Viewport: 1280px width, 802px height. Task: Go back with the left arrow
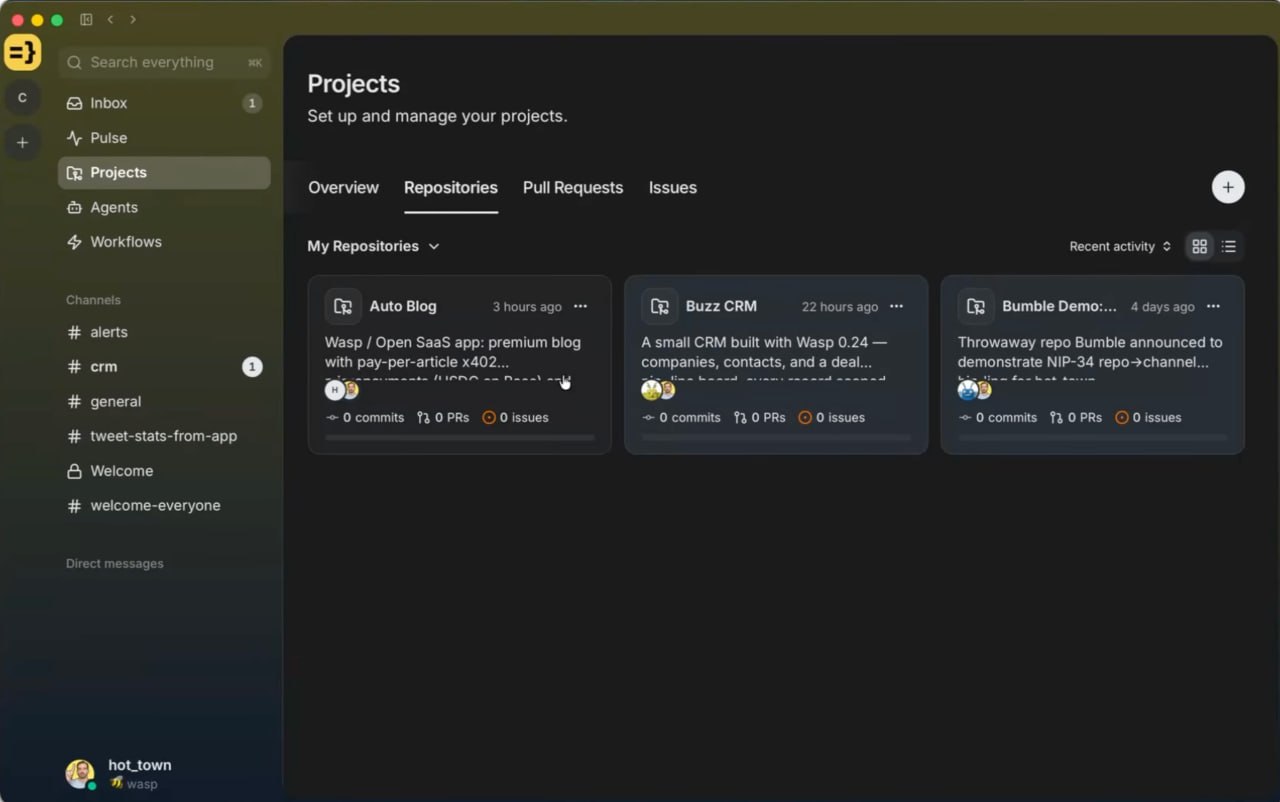tap(110, 19)
